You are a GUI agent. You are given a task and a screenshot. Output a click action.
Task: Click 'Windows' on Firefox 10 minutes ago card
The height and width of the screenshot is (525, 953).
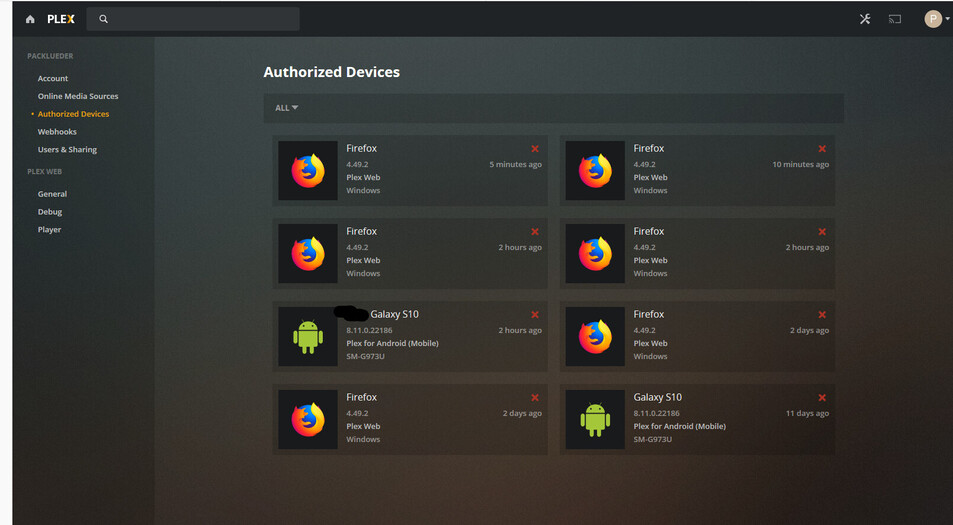[650, 191]
